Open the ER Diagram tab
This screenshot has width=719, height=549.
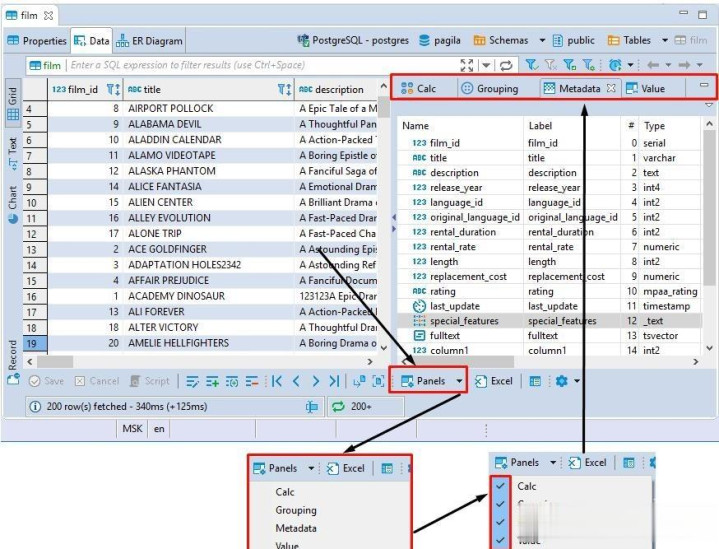[151, 41]
